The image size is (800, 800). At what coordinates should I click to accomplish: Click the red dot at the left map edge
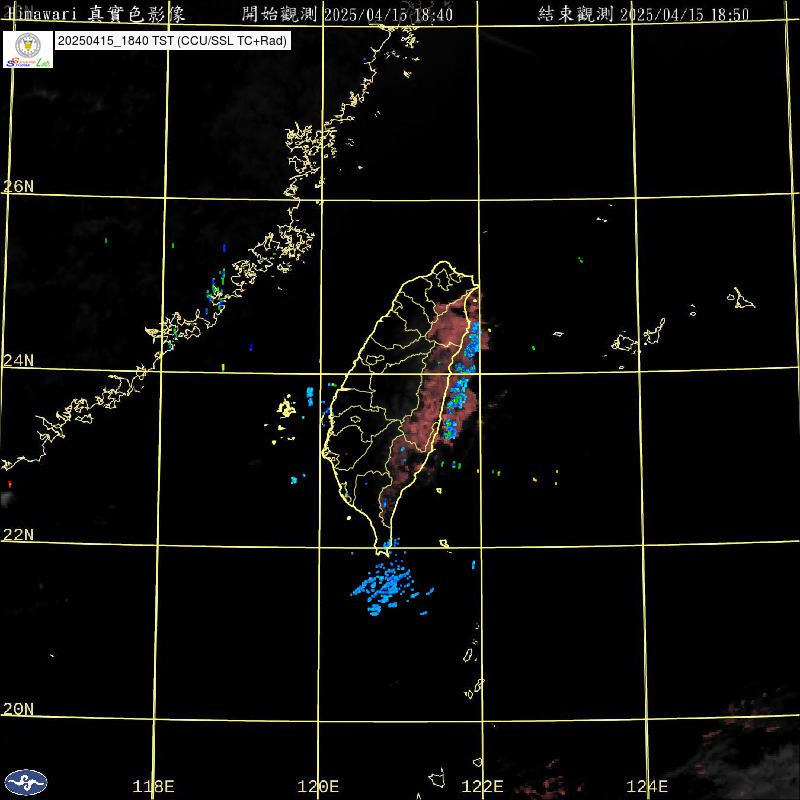pos(10,484)
